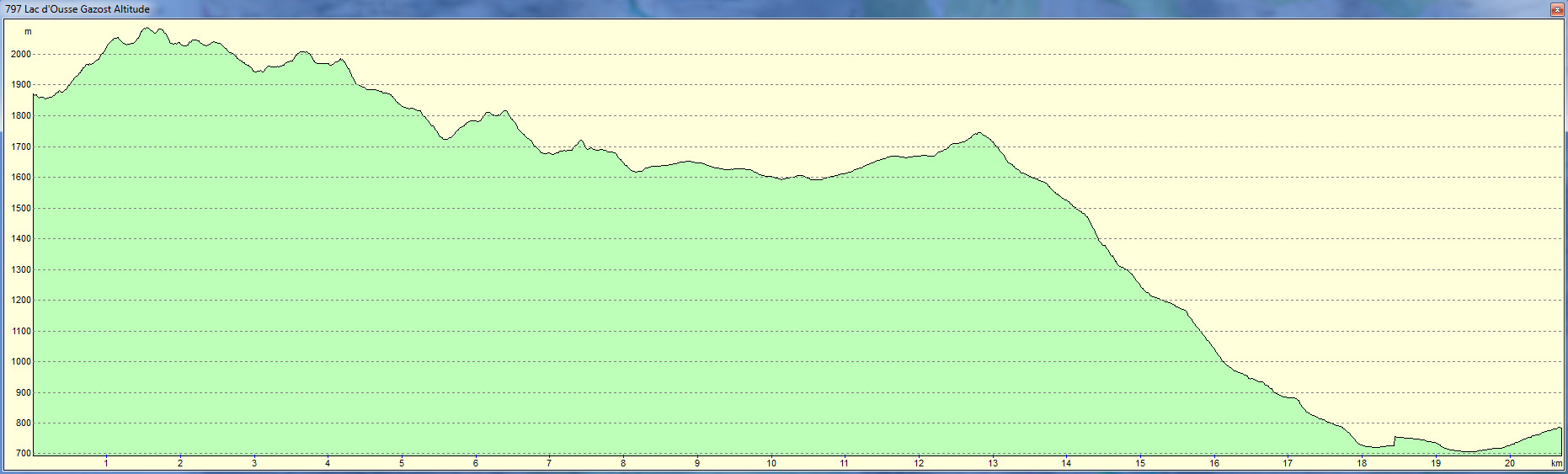The width and height of the screenshot is (1568, 474).
Task: Click the small step in profile past 18 km
Action: point(1395,438)
